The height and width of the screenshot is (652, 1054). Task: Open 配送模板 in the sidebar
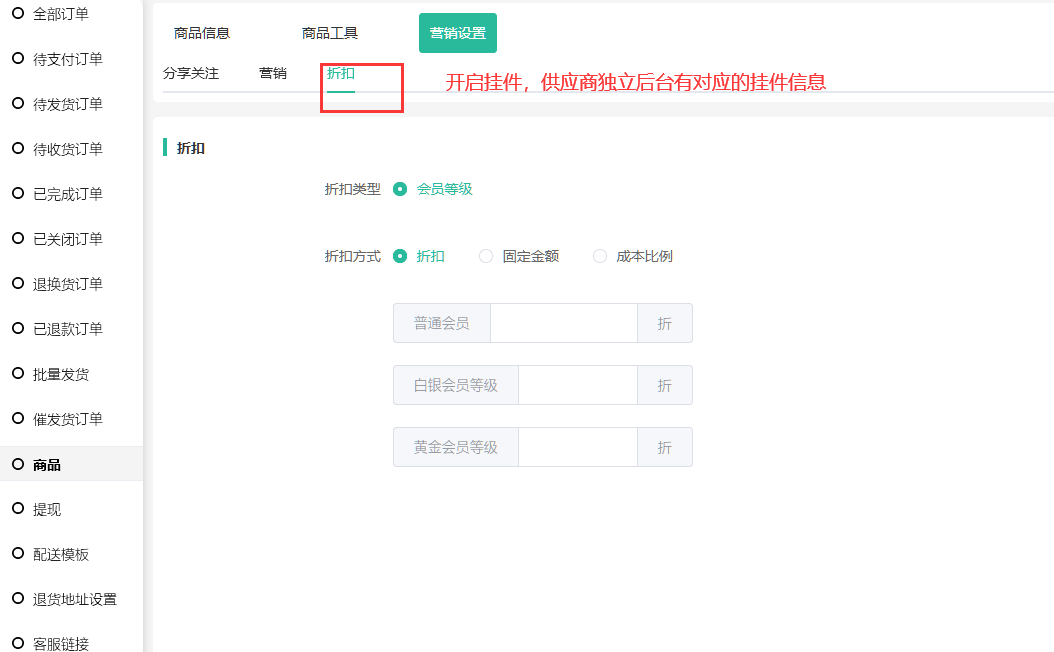60,554
